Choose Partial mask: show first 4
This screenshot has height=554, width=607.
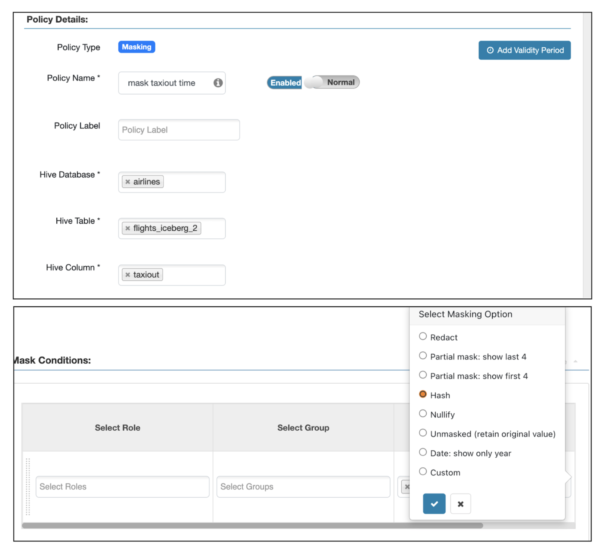(x=423, y=375)
